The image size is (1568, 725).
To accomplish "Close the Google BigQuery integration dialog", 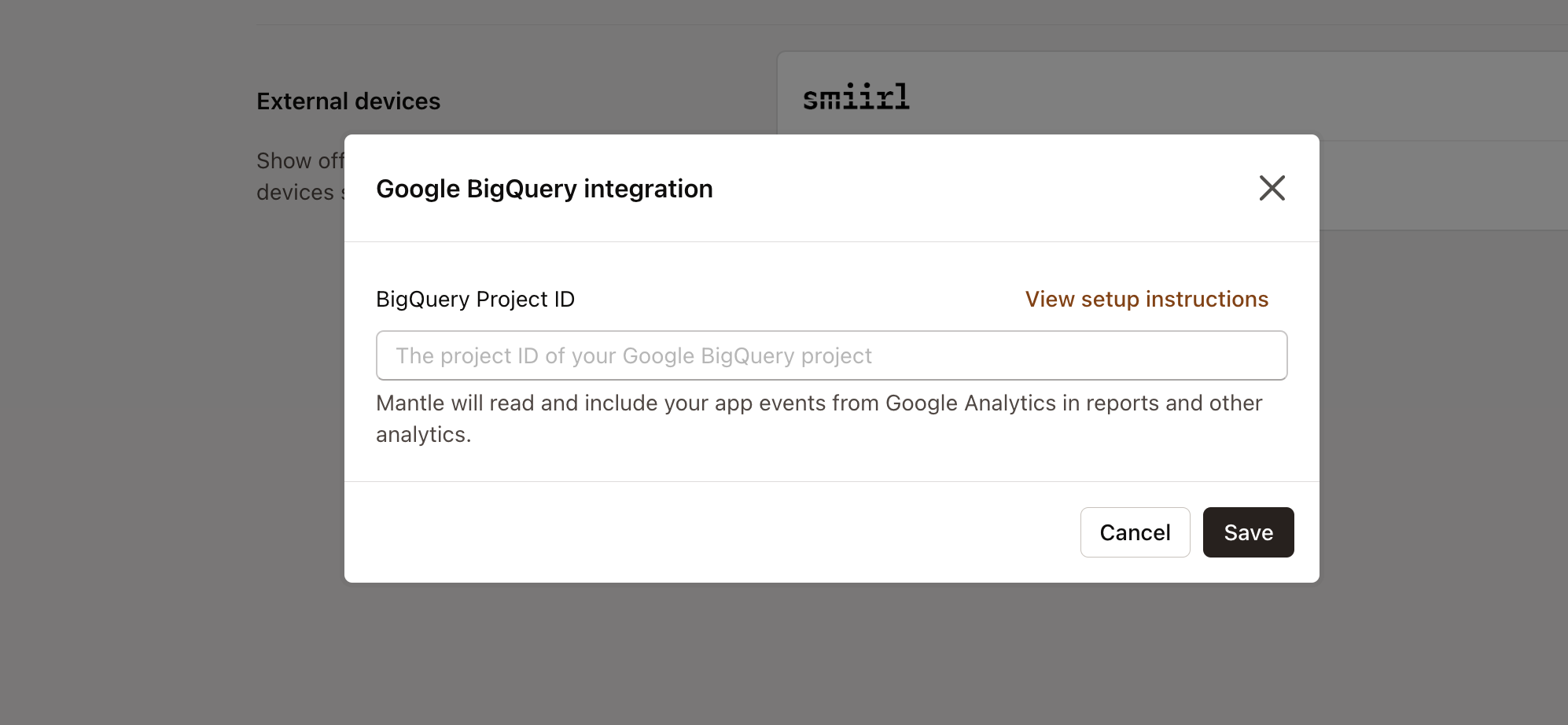I will 1272,188.
